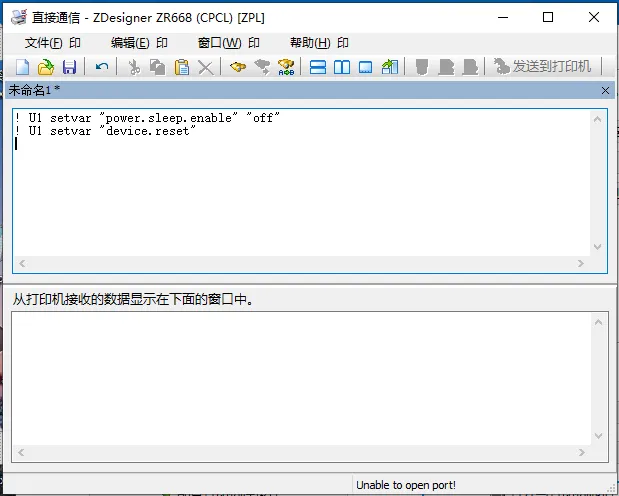The width and height of the screenshot is (619, 496).
Task: Open a file with the folder icon
Action: pos(45,67)
